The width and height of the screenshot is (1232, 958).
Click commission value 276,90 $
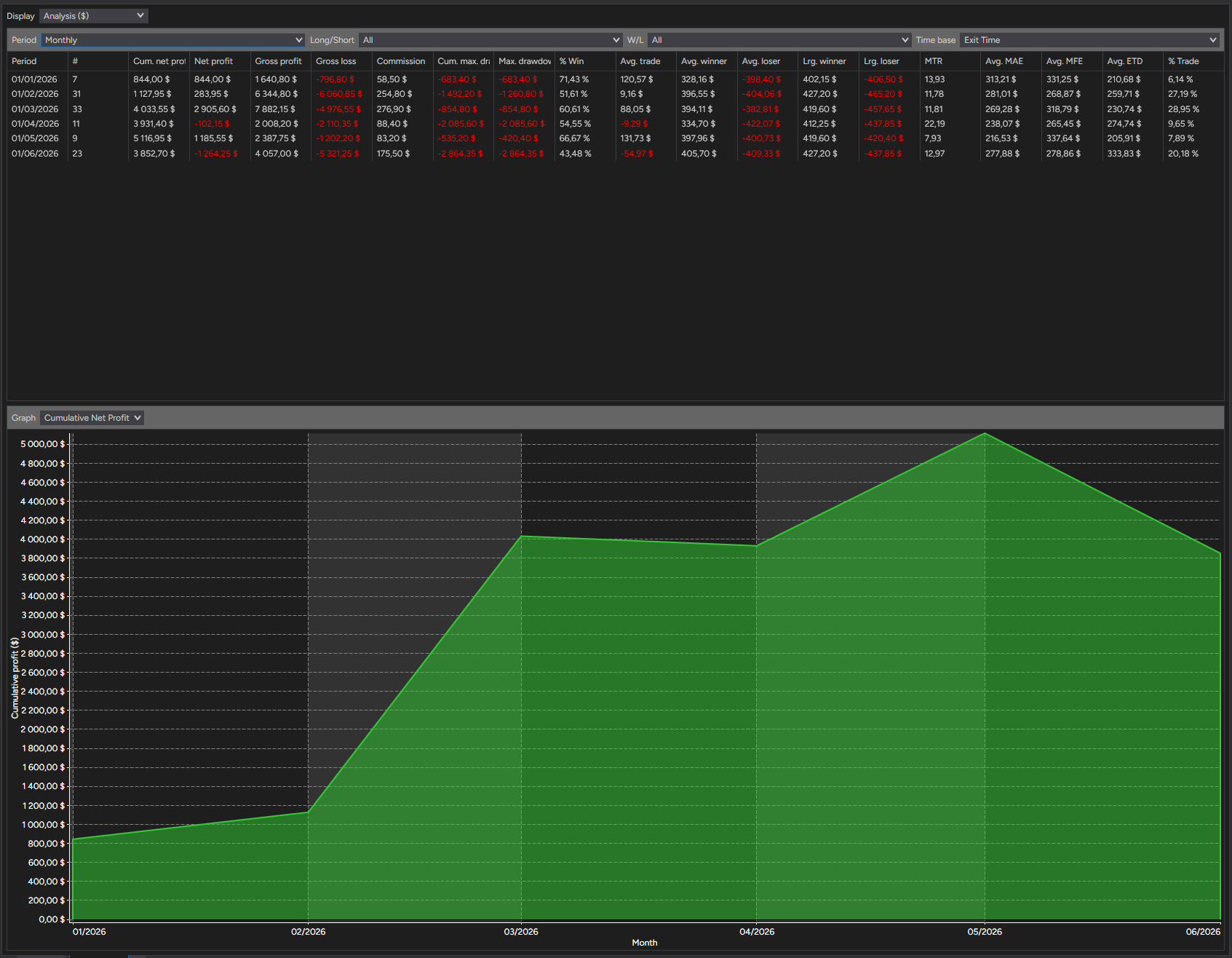pos(394,109)
